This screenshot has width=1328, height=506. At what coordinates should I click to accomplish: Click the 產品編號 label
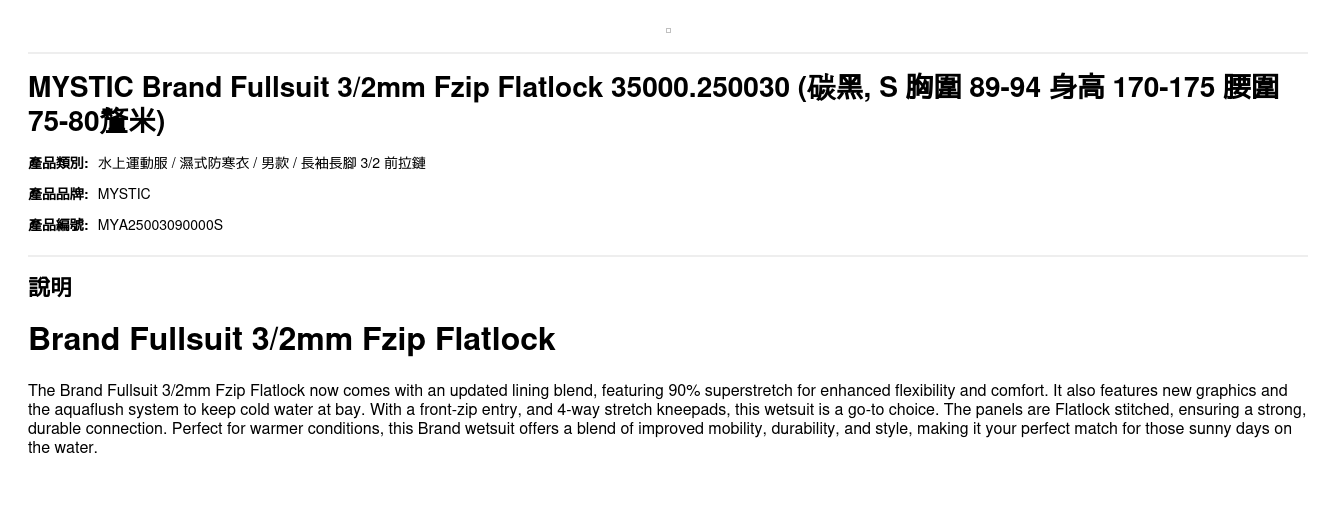click(x=58, y=225)
